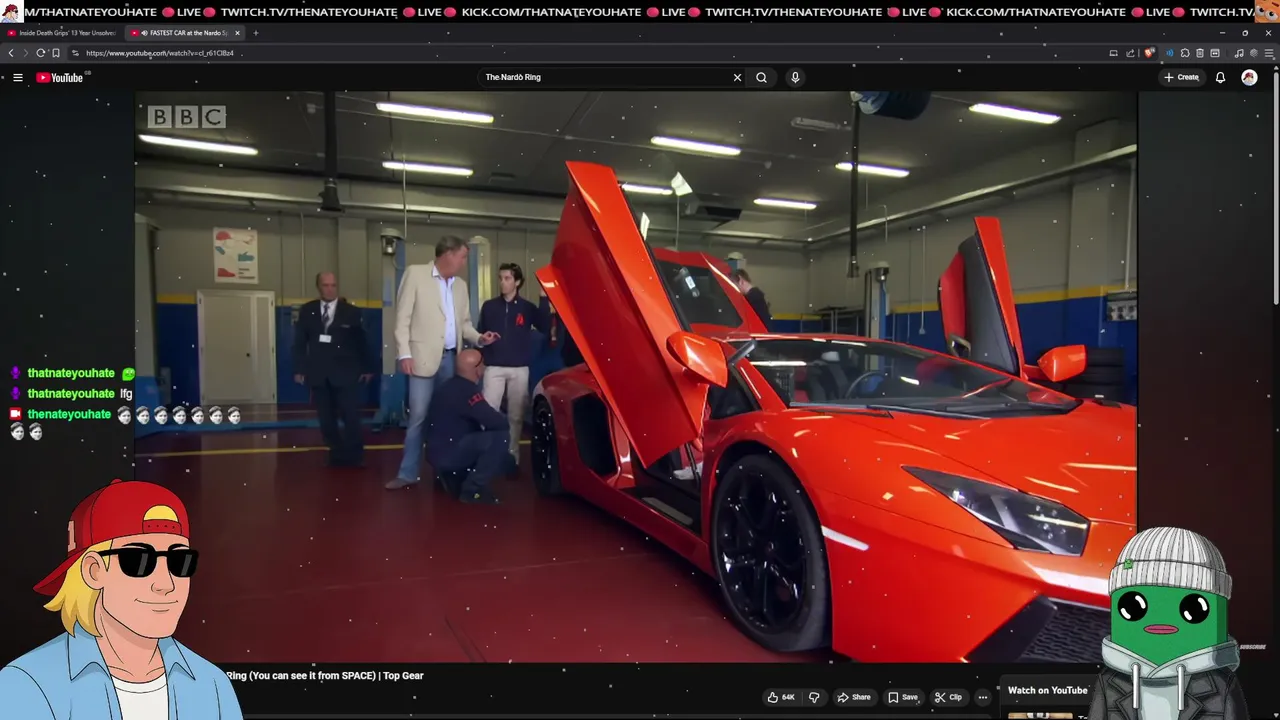Image resolution: width=1280 pixels, height=720 pixels.
Task: Click the trash can extension icon
Action: pos(1200,53)
